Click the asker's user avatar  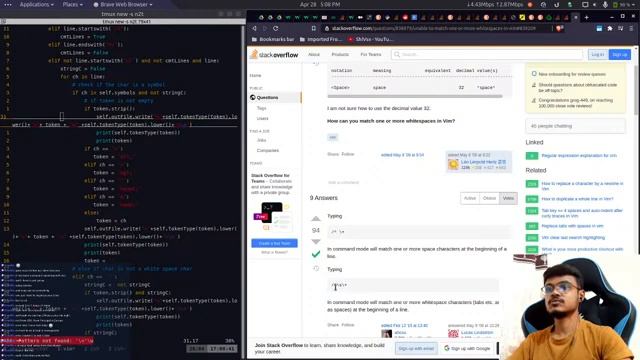[453, 164]
